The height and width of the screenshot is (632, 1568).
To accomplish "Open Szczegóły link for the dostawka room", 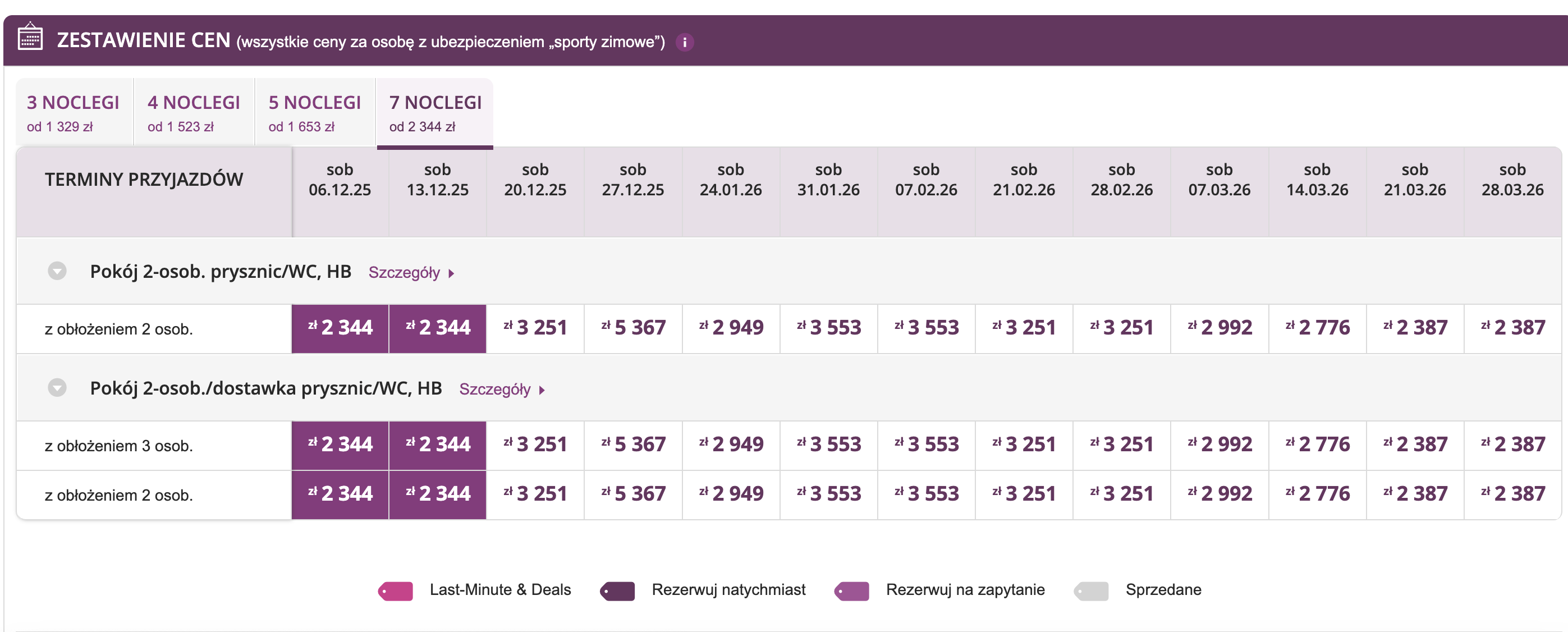I will pos(502,390).
